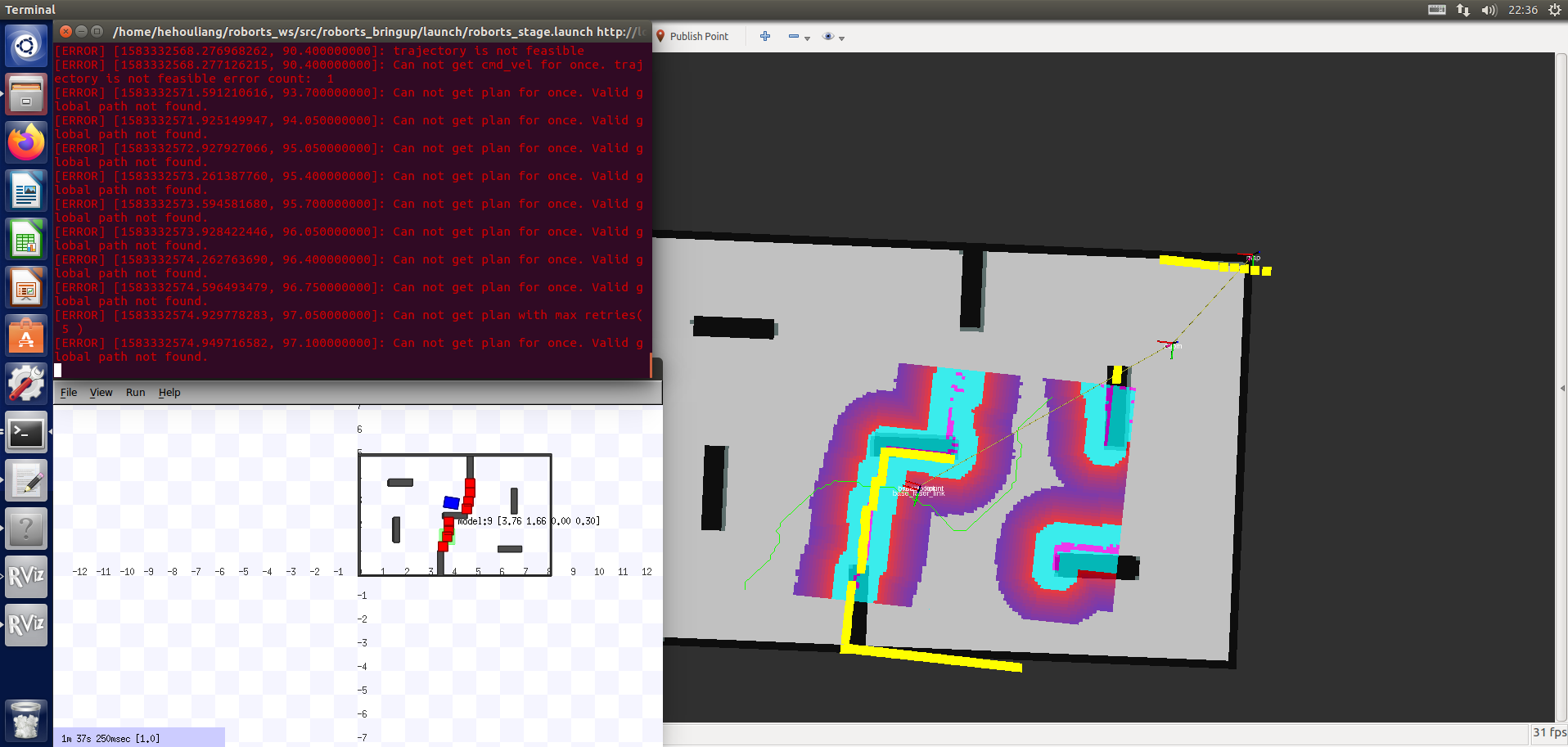Viewport: 1568px width, 747px height.
Task: Switch to the first RViz dock icon
Action: (x=26, y=577)
